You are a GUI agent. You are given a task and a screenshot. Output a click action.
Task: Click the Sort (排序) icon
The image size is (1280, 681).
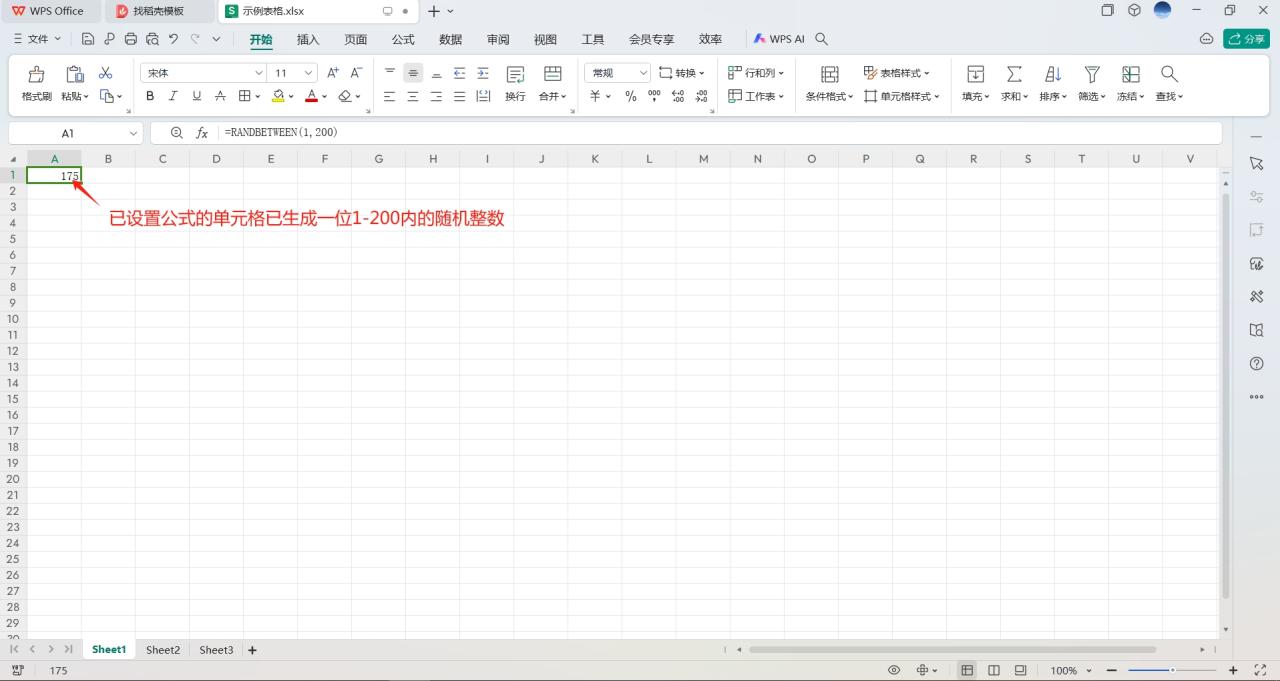(1053, 74)
